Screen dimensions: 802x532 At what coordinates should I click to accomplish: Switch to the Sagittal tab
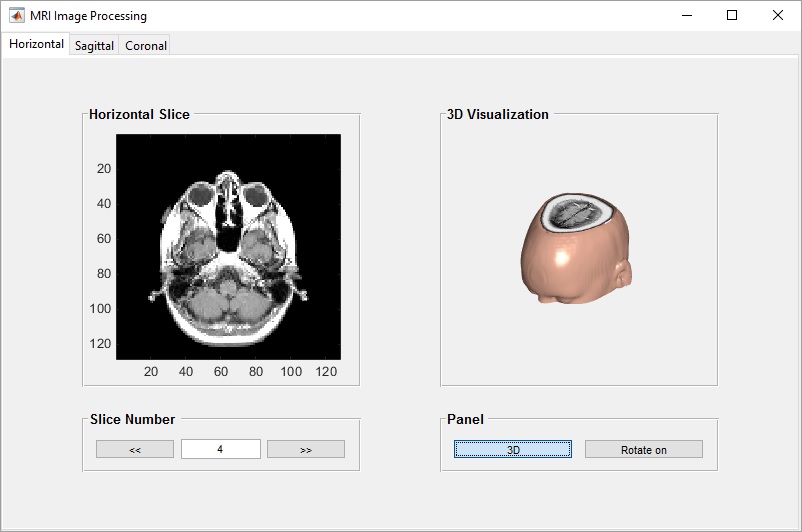94,45
